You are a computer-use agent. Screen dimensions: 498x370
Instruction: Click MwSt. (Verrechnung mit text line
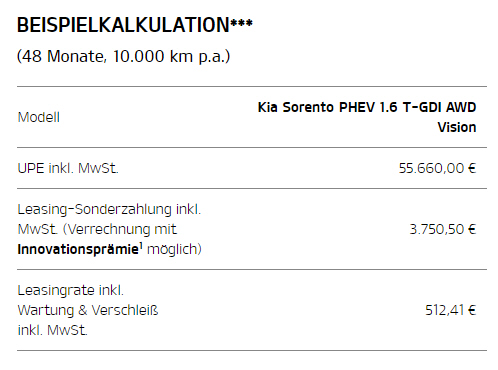click(x=97, y=229)
